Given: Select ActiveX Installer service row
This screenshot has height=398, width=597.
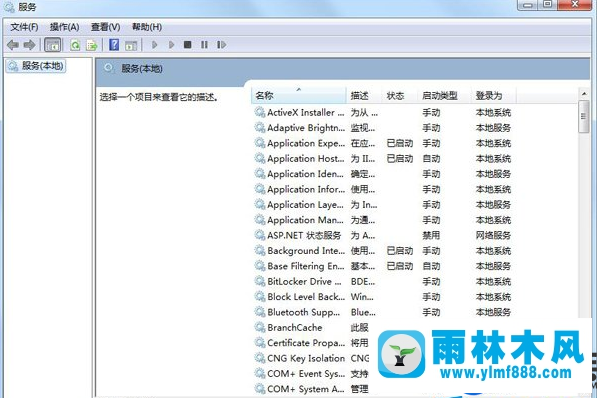Looking at the screenshot, I should (x=383, y=112).
